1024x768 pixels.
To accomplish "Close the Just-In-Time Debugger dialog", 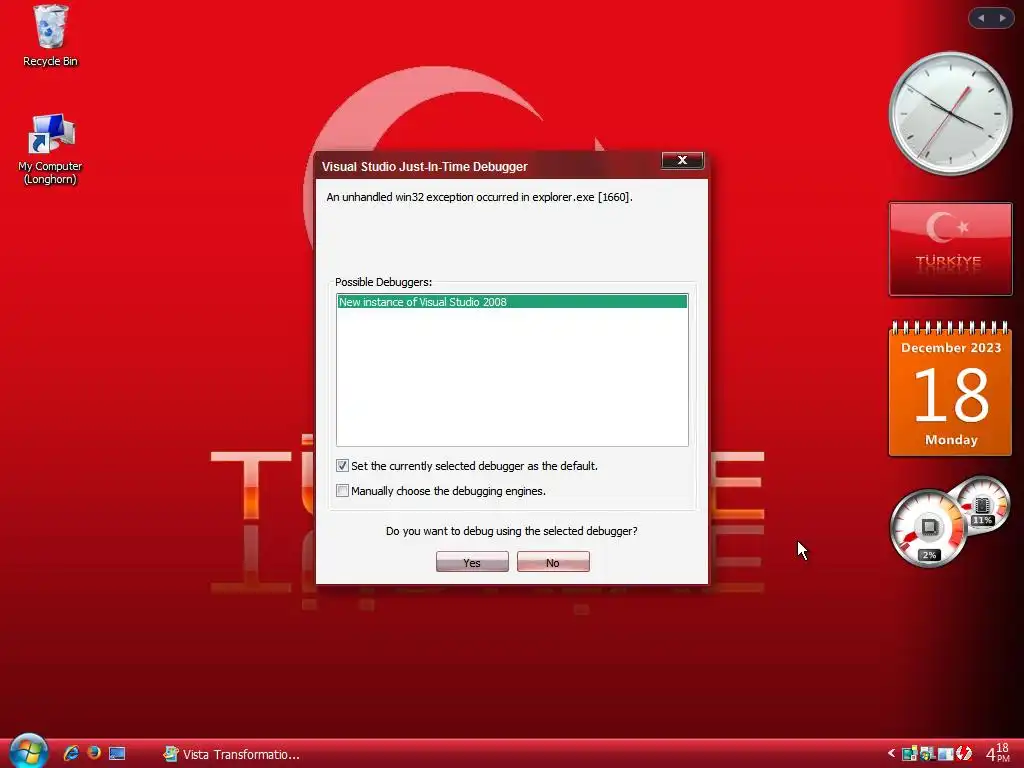I will [x=682, y=160].
